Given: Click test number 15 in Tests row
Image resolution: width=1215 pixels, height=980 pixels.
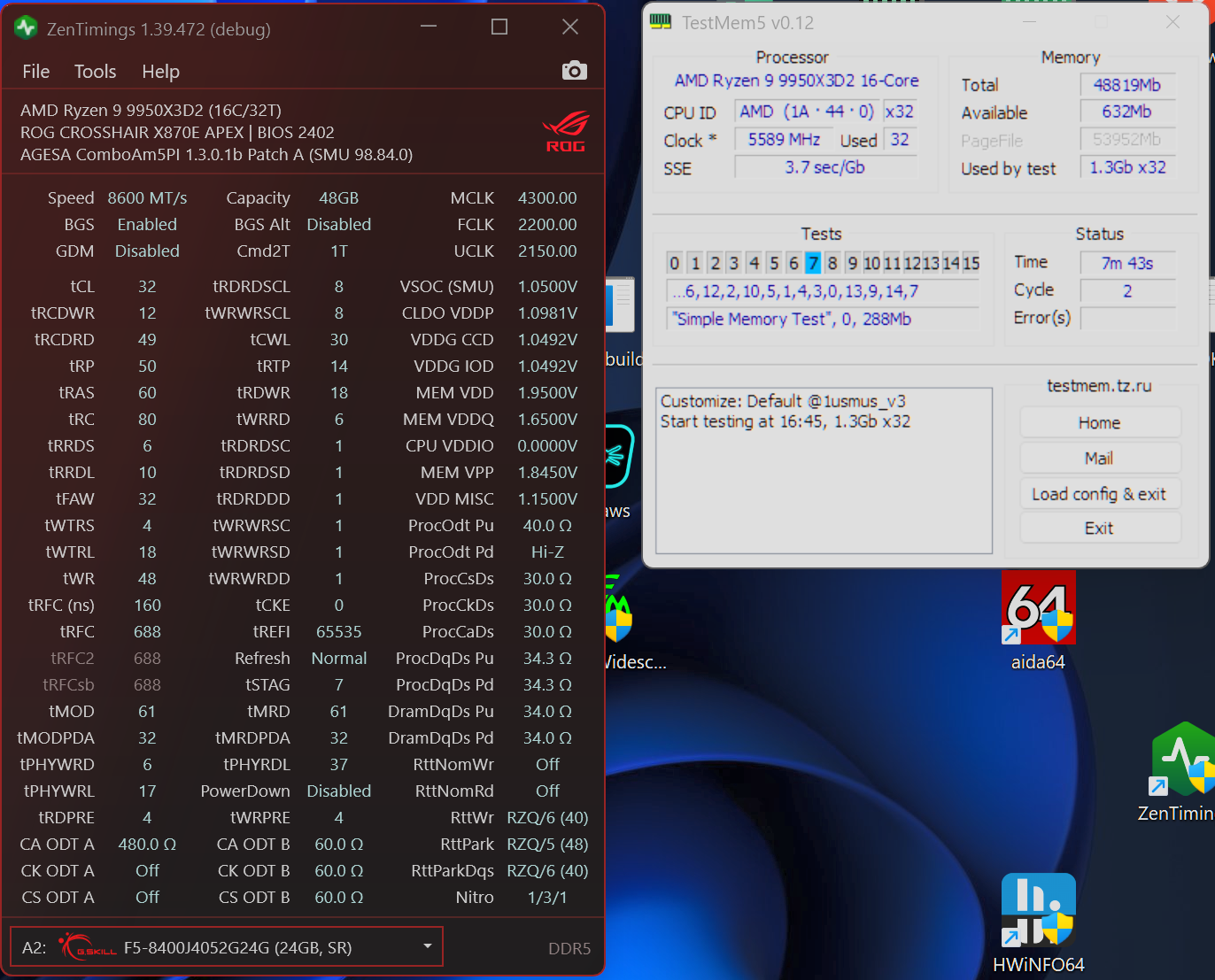Looking at the screenshot, I should pos(971,263).
